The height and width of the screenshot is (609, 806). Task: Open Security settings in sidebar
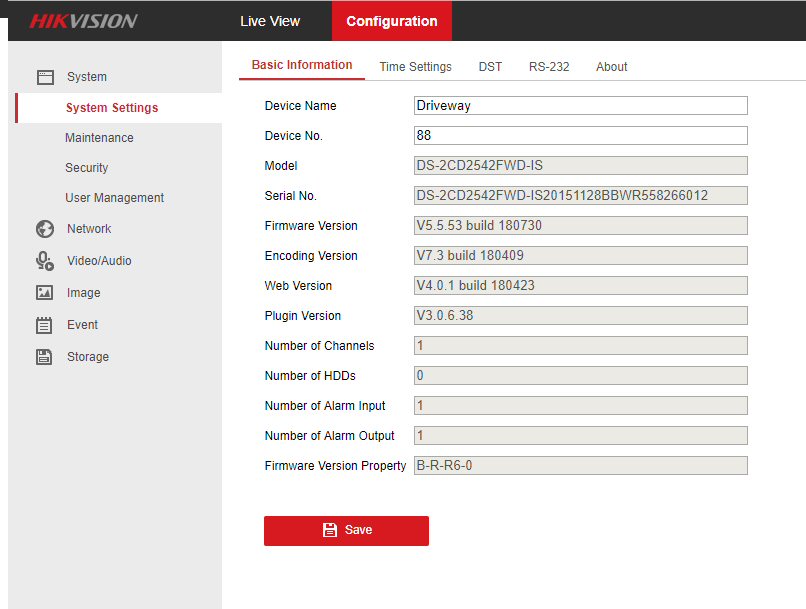click(x=87, y=168)
